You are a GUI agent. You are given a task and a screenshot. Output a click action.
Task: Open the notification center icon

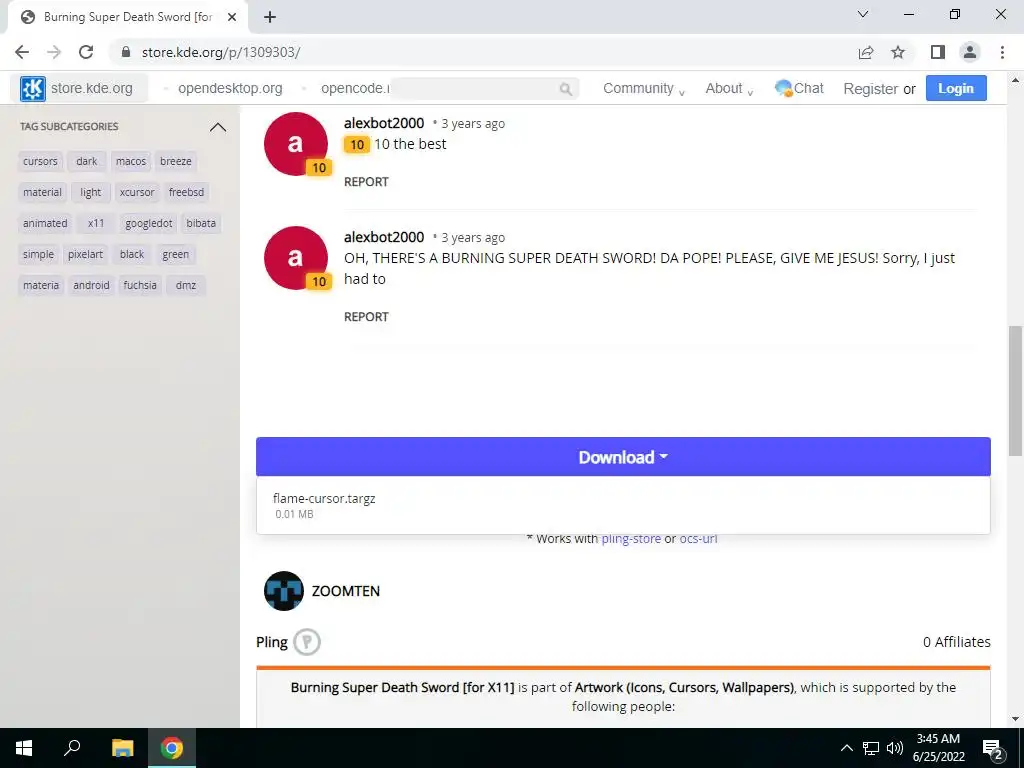(993, 749)
